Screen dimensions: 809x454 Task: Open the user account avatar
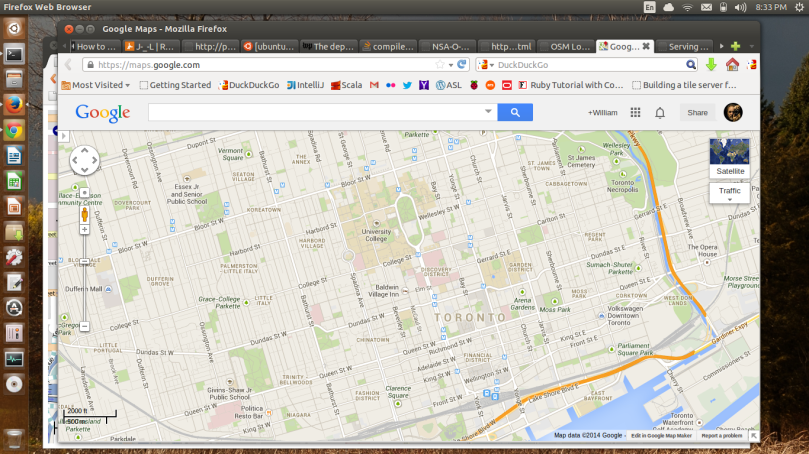coord(733,112)
